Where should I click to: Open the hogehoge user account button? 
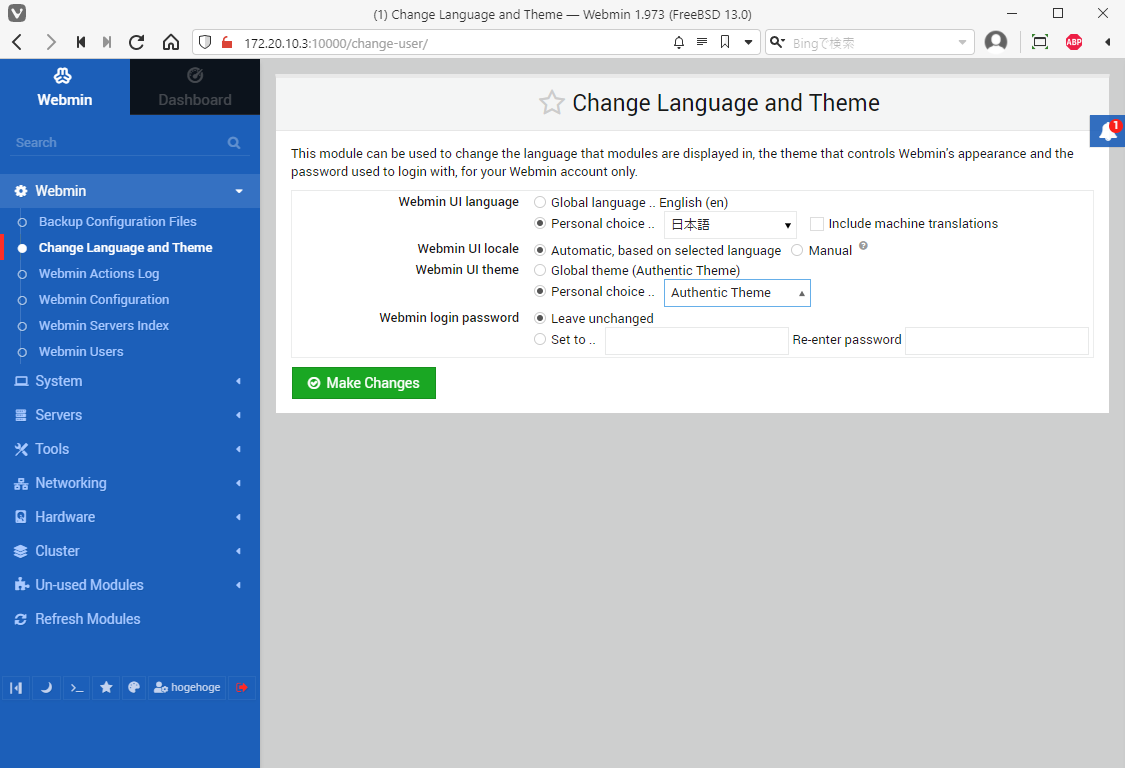click(187, 688)
